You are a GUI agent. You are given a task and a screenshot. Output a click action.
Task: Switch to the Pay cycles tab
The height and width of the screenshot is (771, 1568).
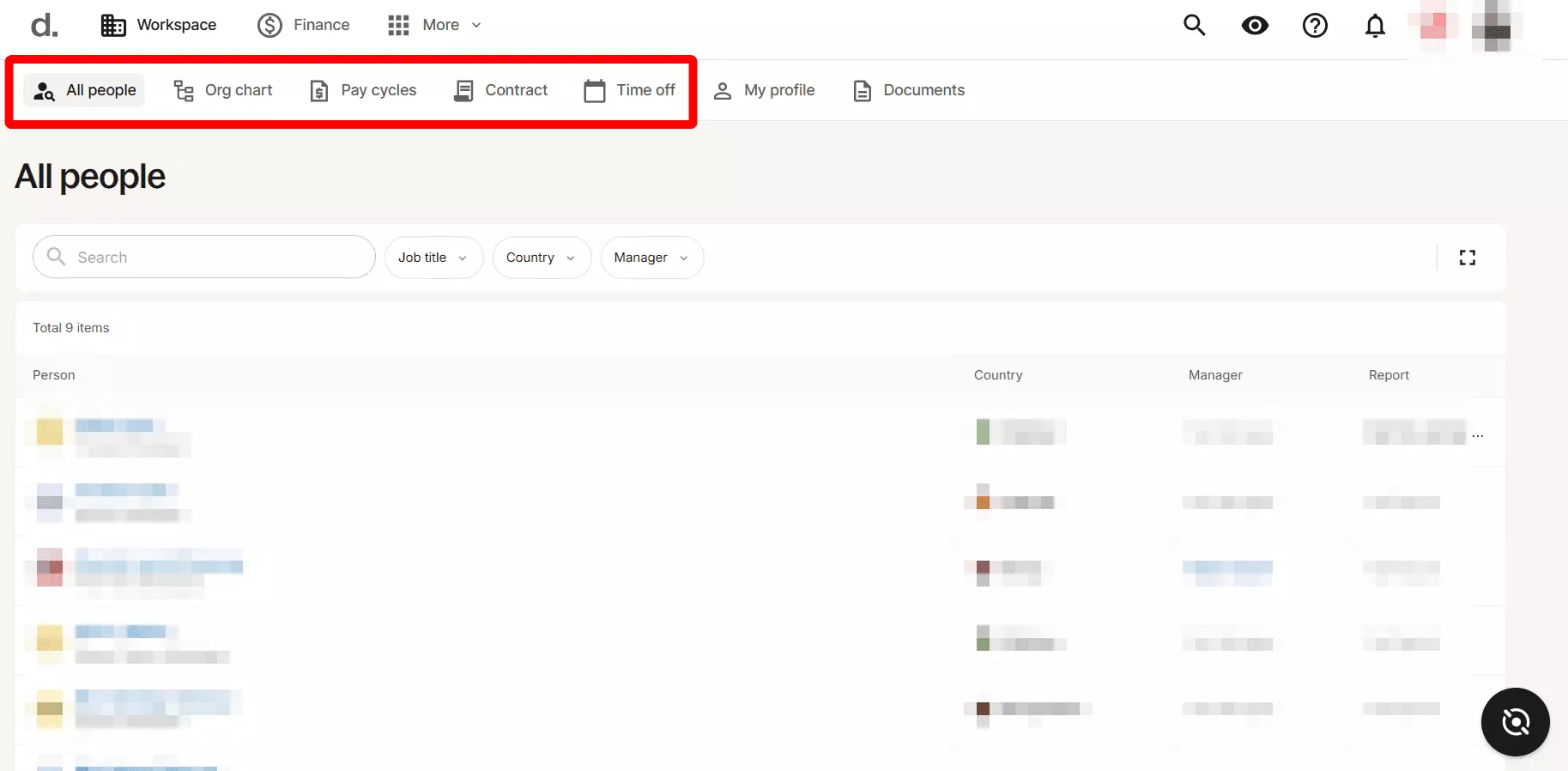point(363,90)
